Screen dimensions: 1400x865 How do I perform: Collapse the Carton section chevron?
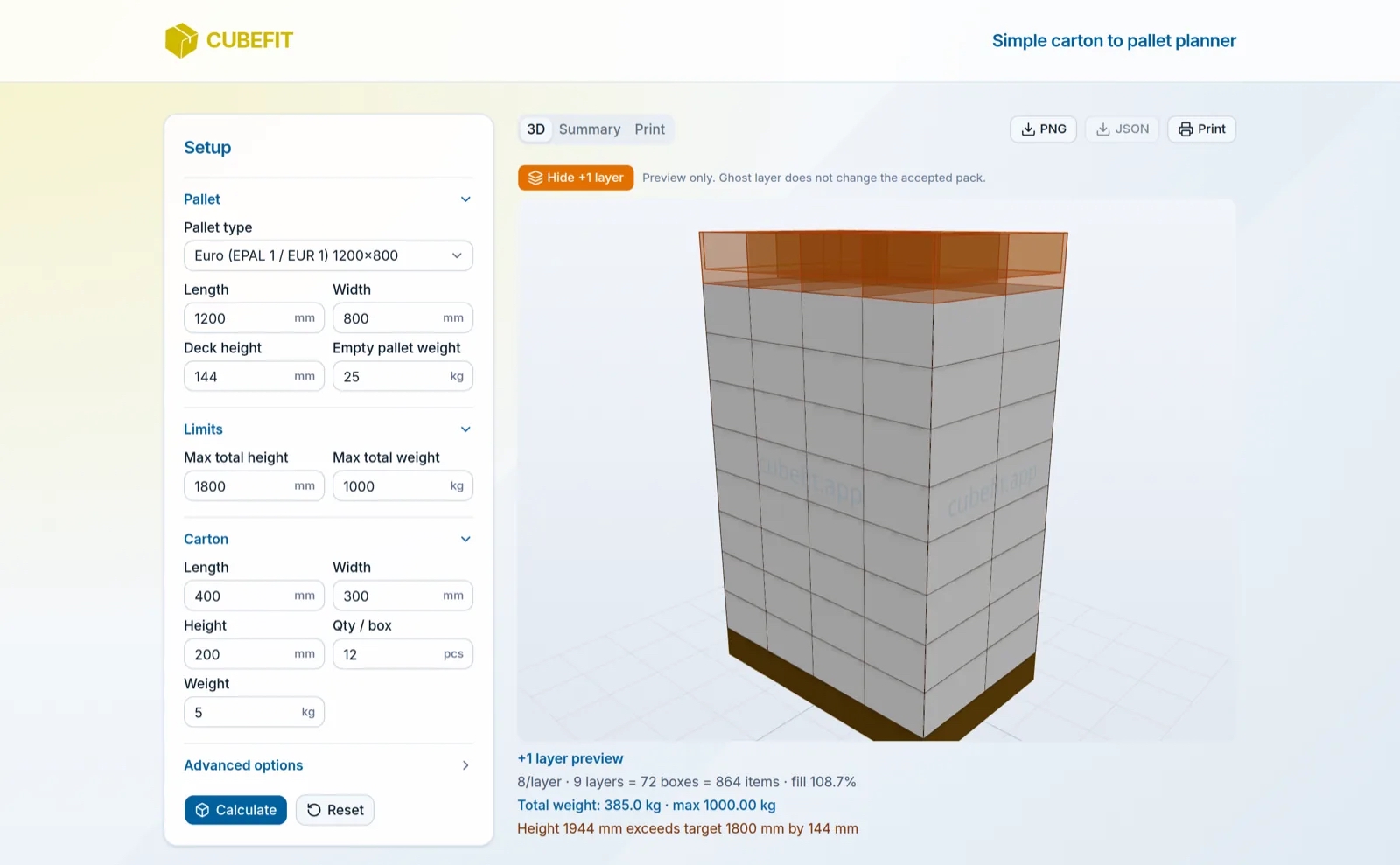tap(465, 540)
